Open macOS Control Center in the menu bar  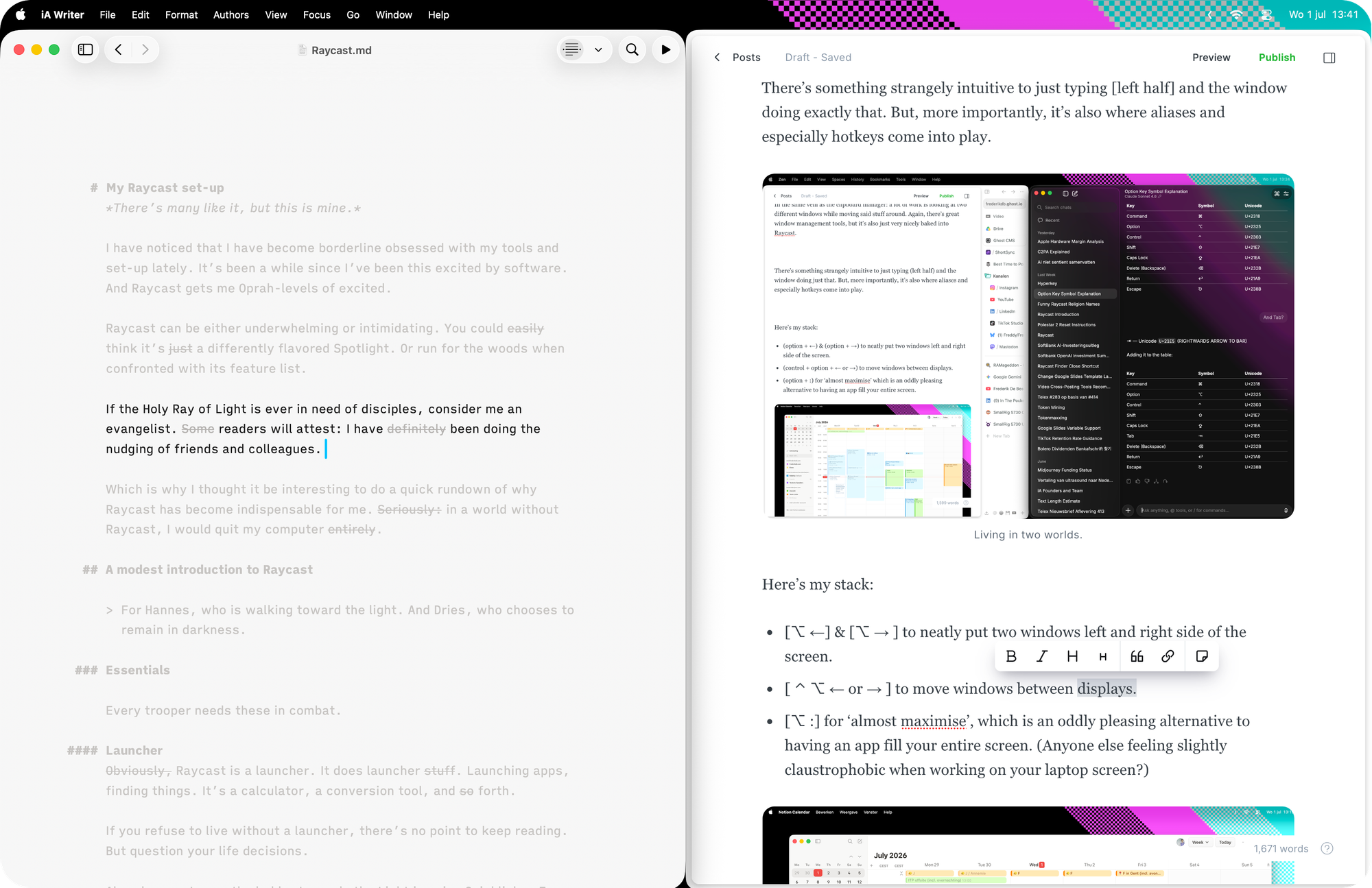pyautogui.click(x=1266, y=14)
